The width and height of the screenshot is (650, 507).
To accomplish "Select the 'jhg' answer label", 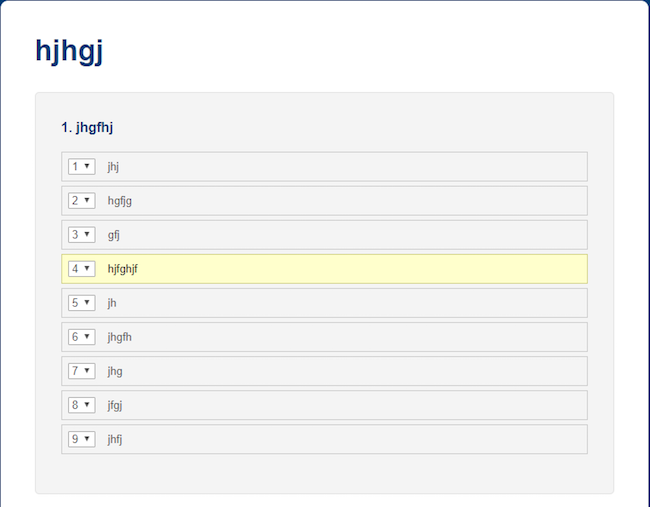I will [x=115, y=371].
